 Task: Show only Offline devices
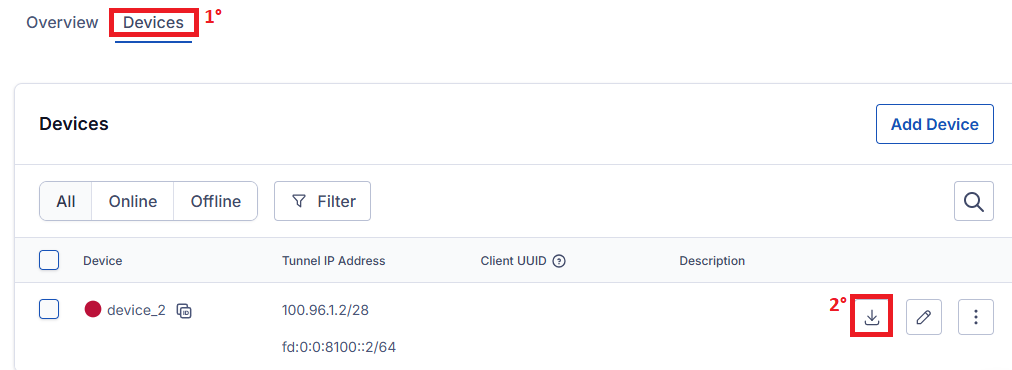pos(216,201)
